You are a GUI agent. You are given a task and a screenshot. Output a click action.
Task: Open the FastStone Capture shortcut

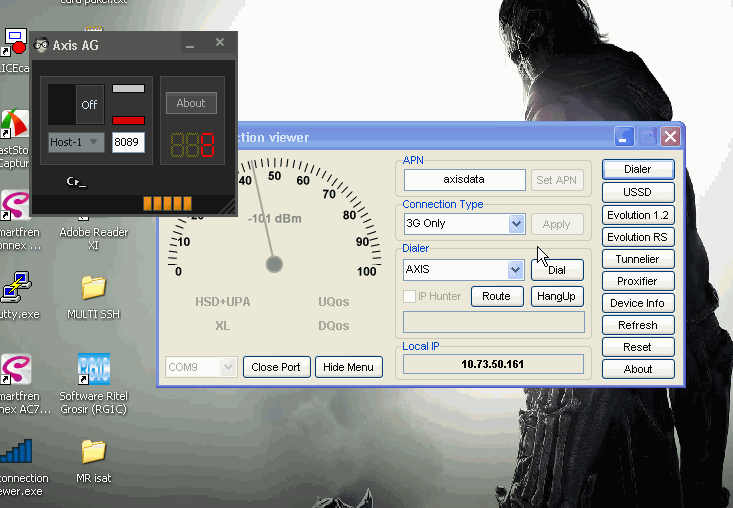click(x=15, y=124)
